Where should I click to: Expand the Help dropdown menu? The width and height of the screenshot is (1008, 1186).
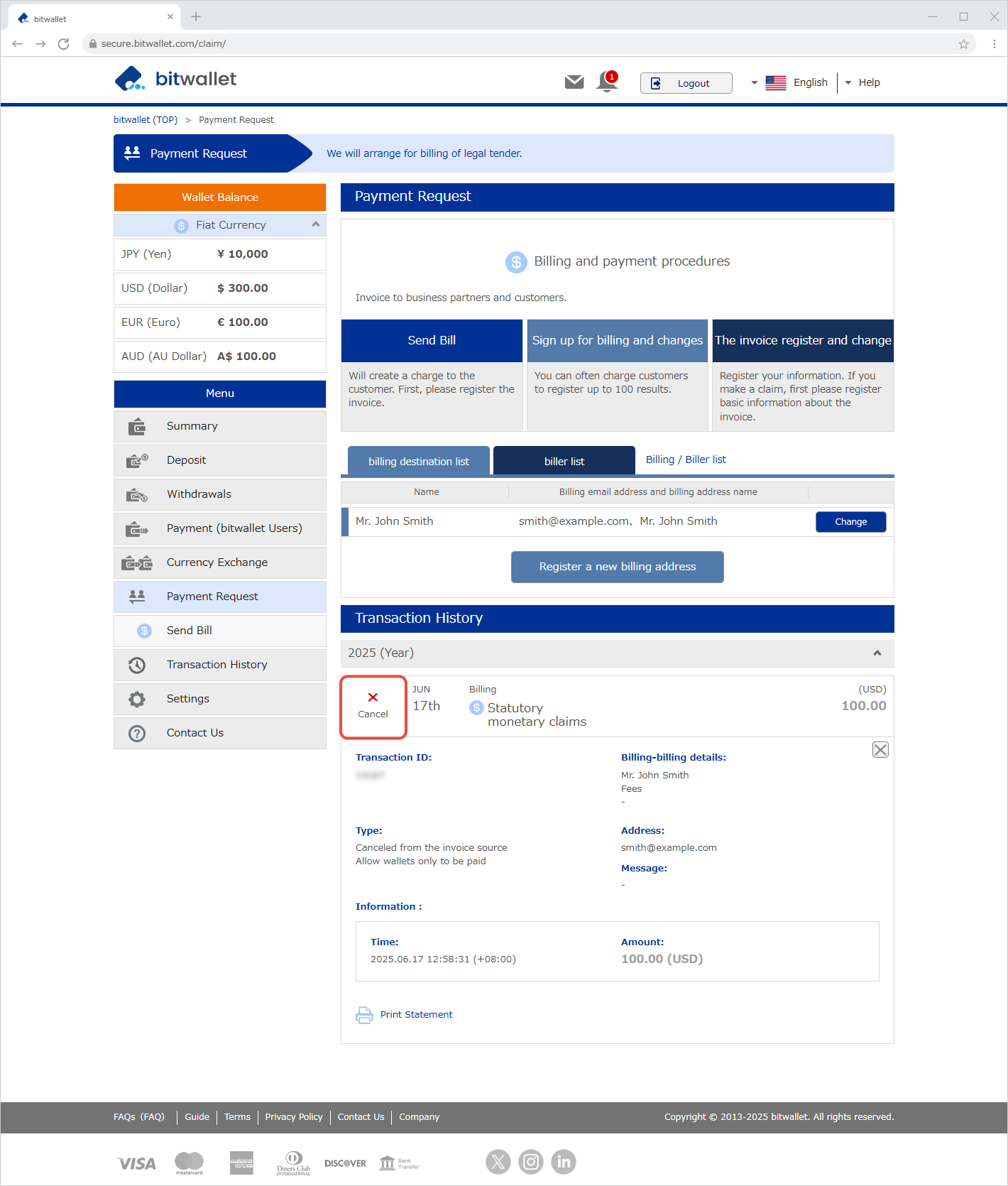click(862, 82)
